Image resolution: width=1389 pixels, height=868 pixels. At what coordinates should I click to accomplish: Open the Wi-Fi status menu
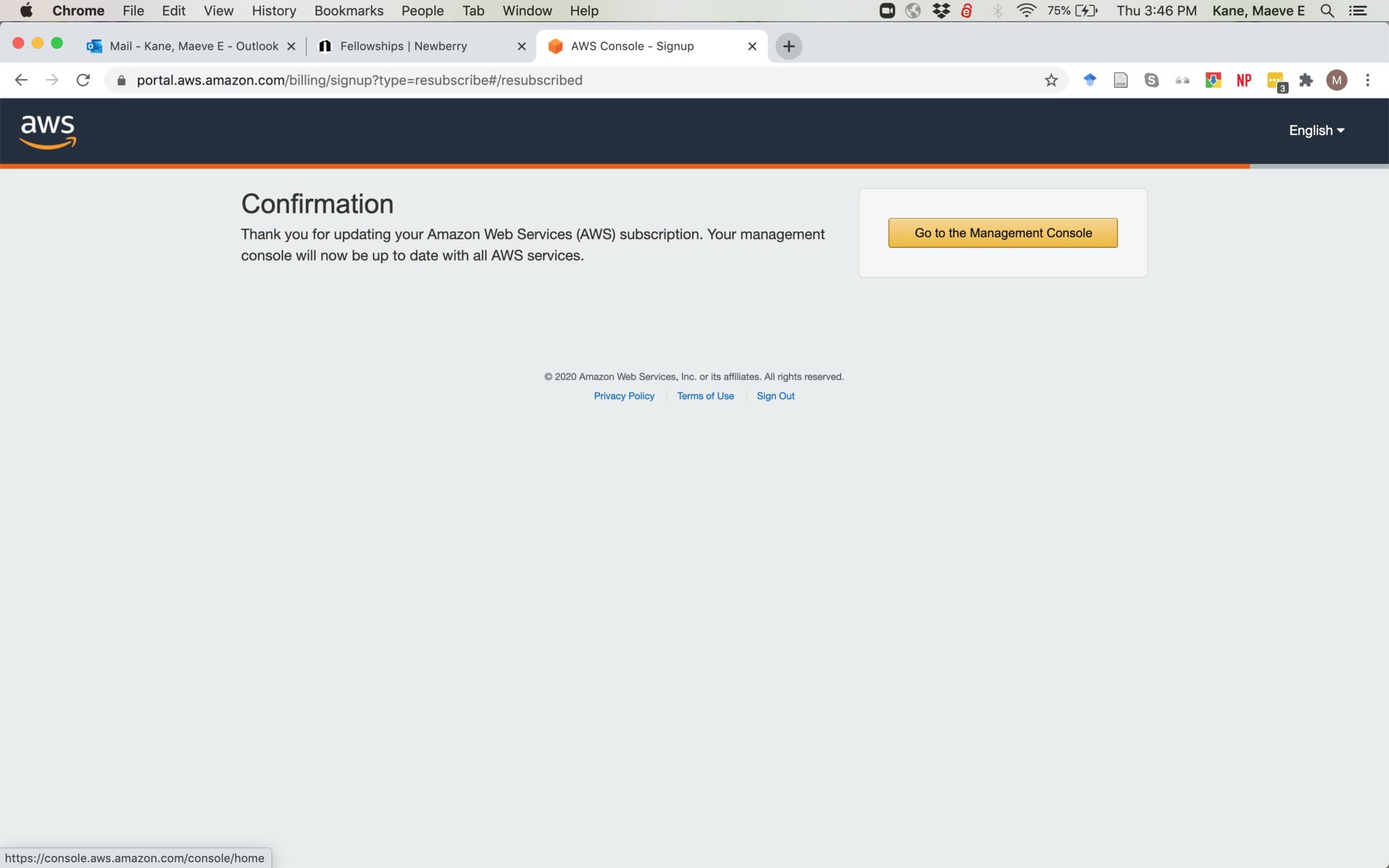click(x=1026, y=11)
